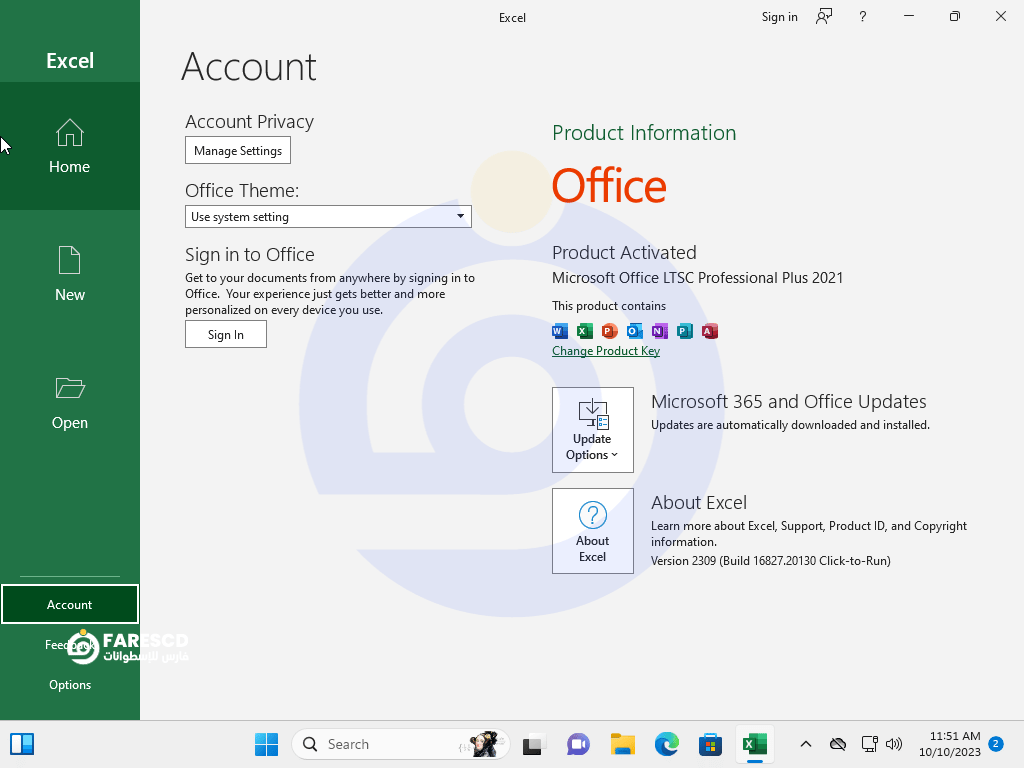Screen dimensions: 1024x768
Task: Open the Widgets panel in the taskbar
Action: [x=22, y=744]
